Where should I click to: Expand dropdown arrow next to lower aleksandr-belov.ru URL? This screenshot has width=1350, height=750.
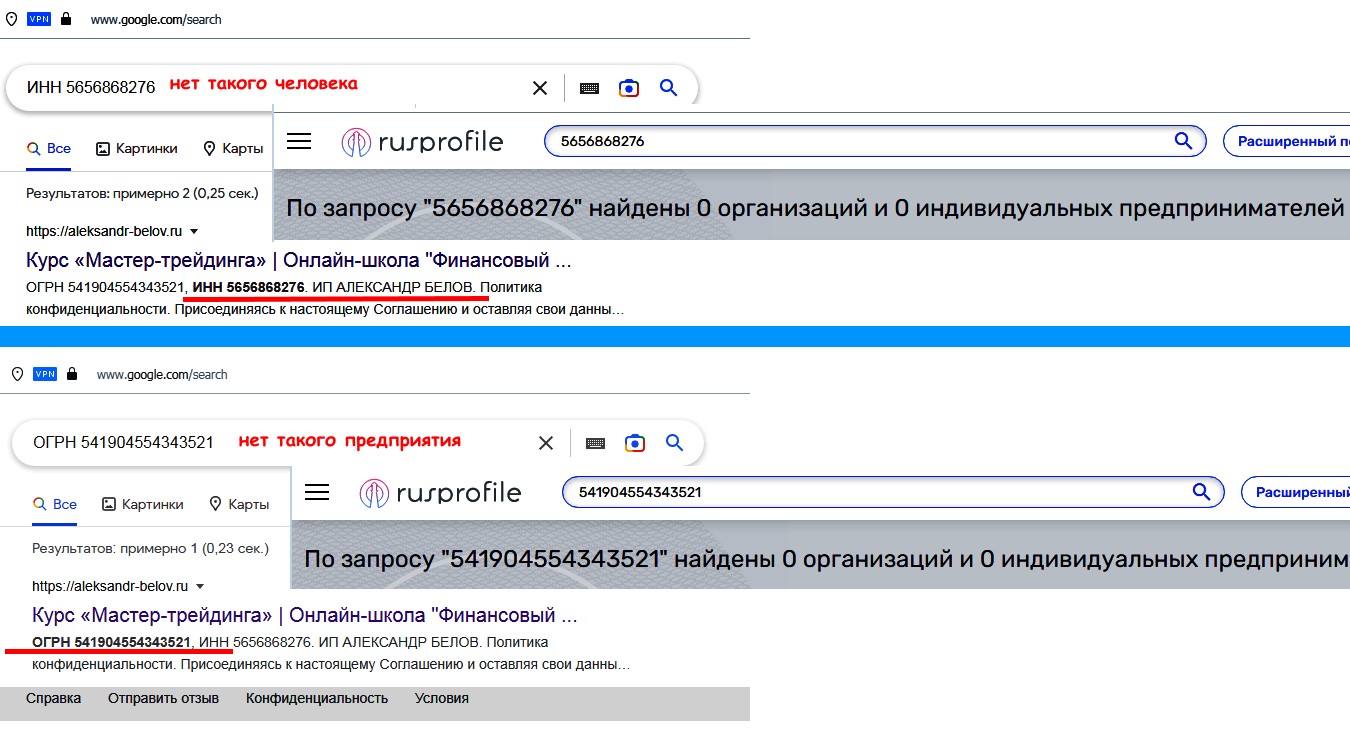200,586
